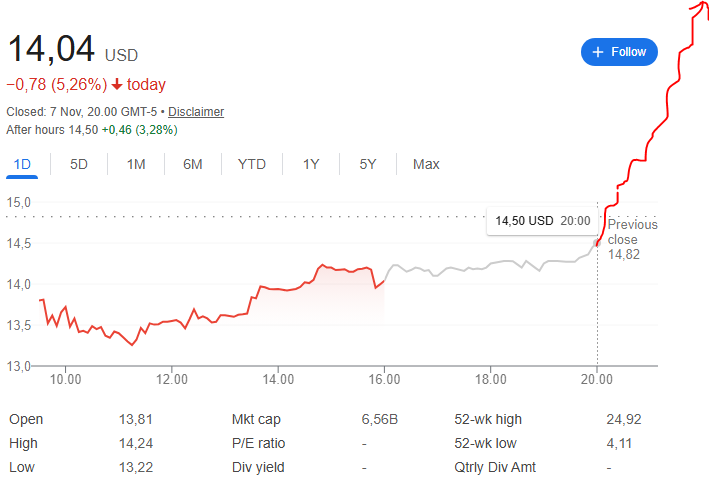The width and height of the screenshot is (709, 493).
Task: Click the 52-wk low label
Action: [485, 443]
